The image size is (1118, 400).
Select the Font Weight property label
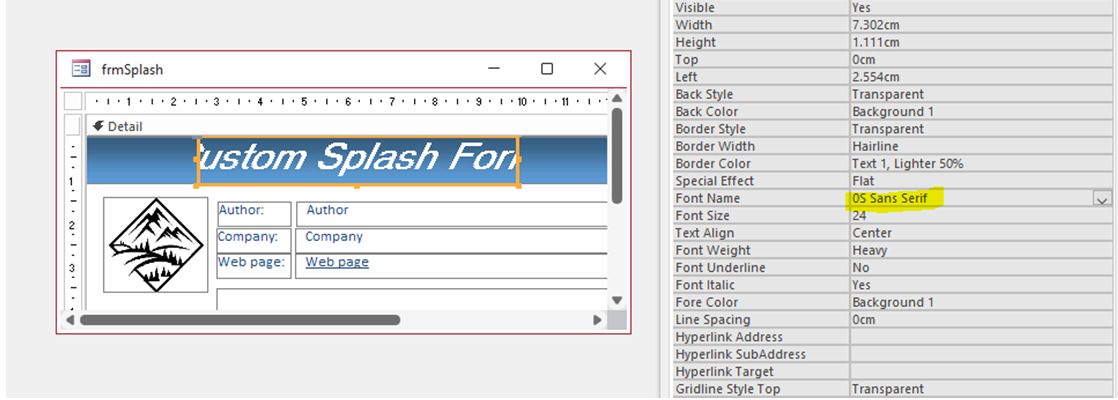[712, 250]
